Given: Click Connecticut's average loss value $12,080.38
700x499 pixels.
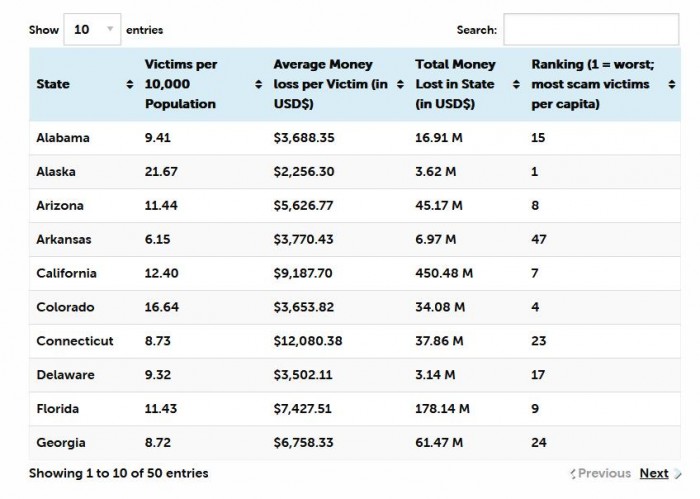Looking at the screenshot, I should click(x=315, y=341).
